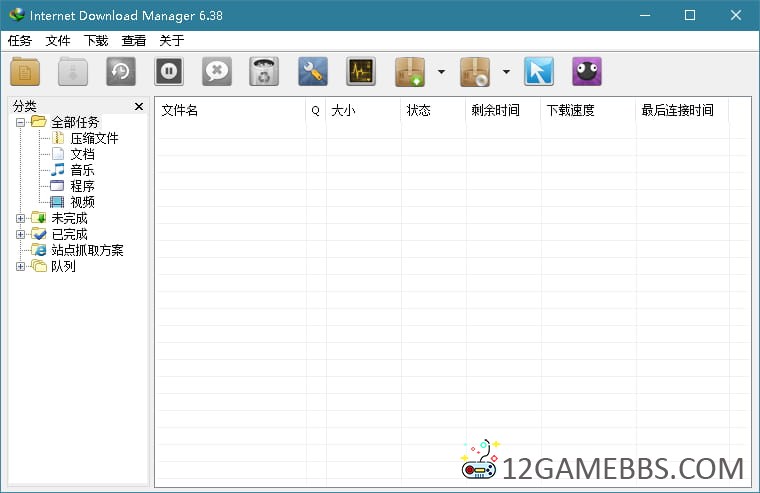Minimize the Internet Download Manager window
This screenshot has height=493, width=760.
[645, 15]
